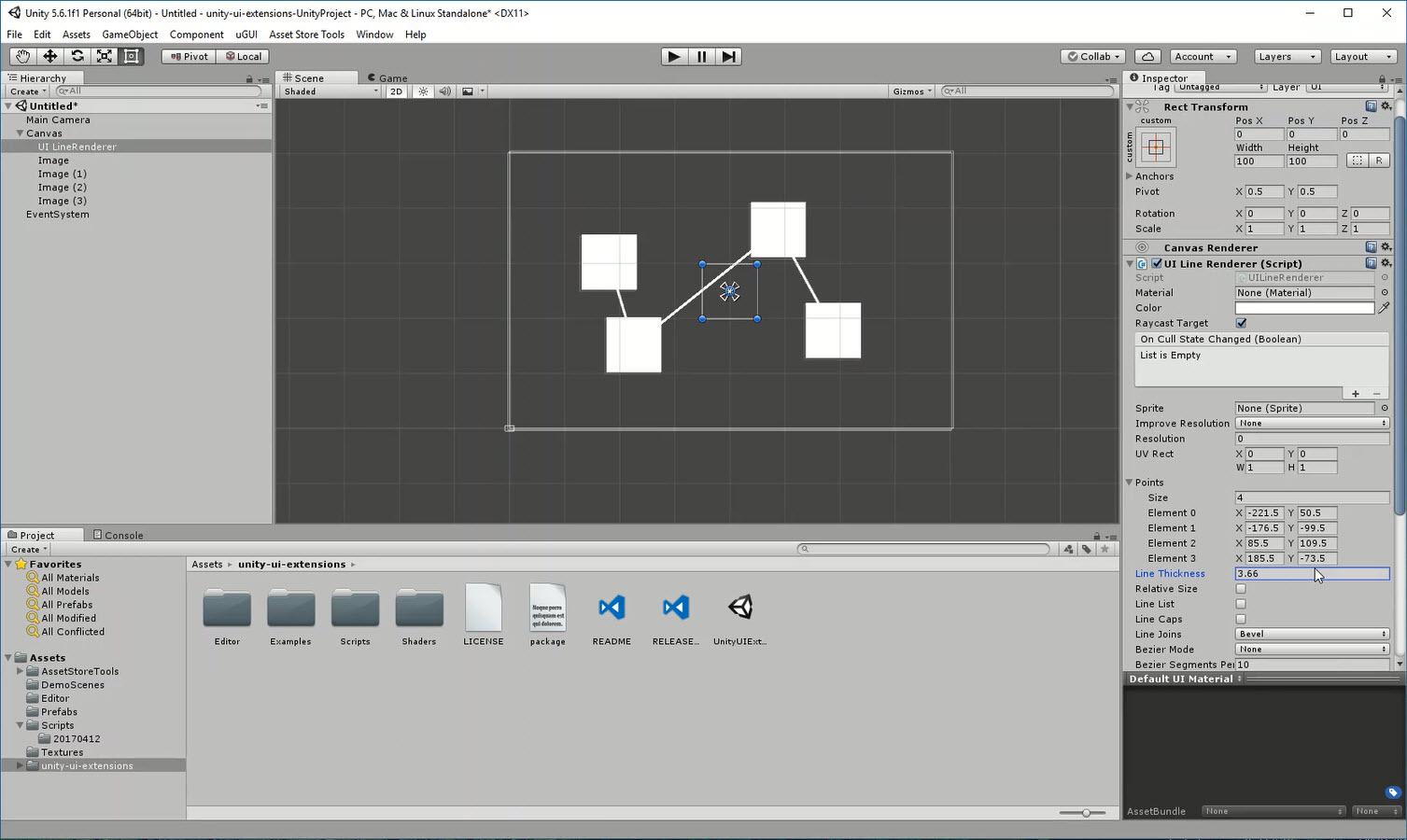The width and height of the screenshot is (1407, 840).
Task: Uncheck Raycast Target
Action: (x=1241, y=323)
